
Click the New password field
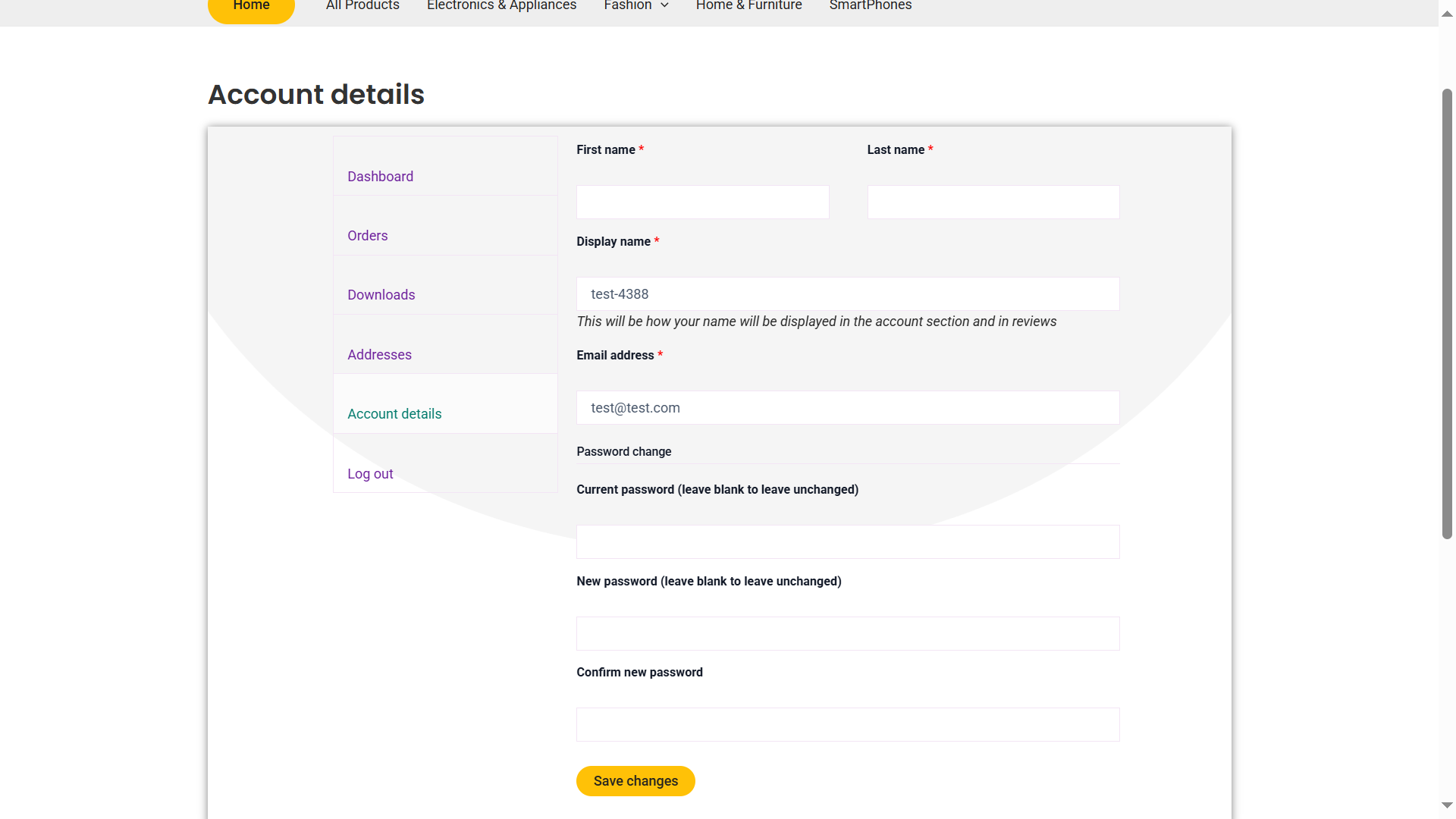click(847, 634)
